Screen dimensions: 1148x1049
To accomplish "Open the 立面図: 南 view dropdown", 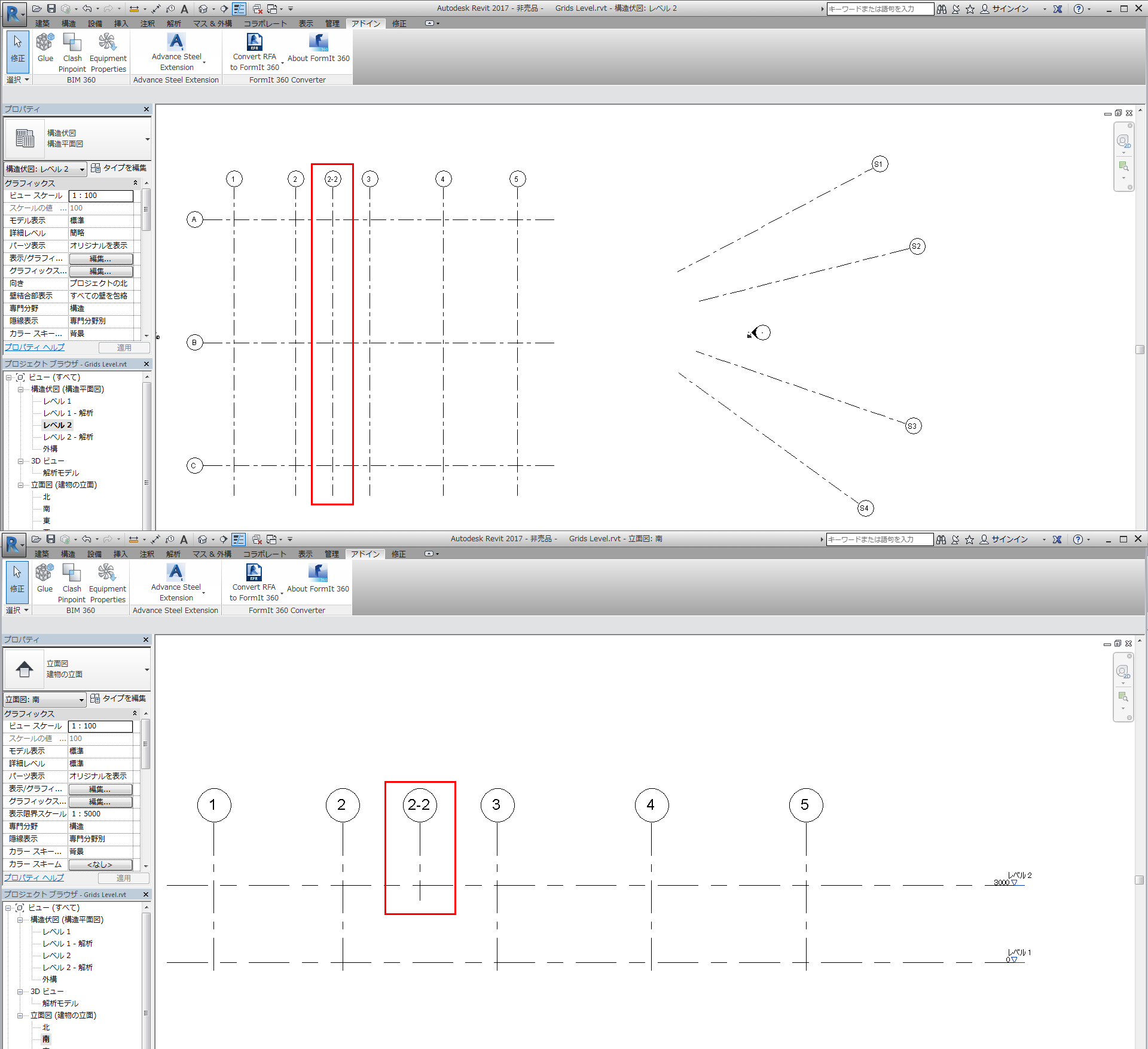I will pyautogui.click(x=81, y=700).
